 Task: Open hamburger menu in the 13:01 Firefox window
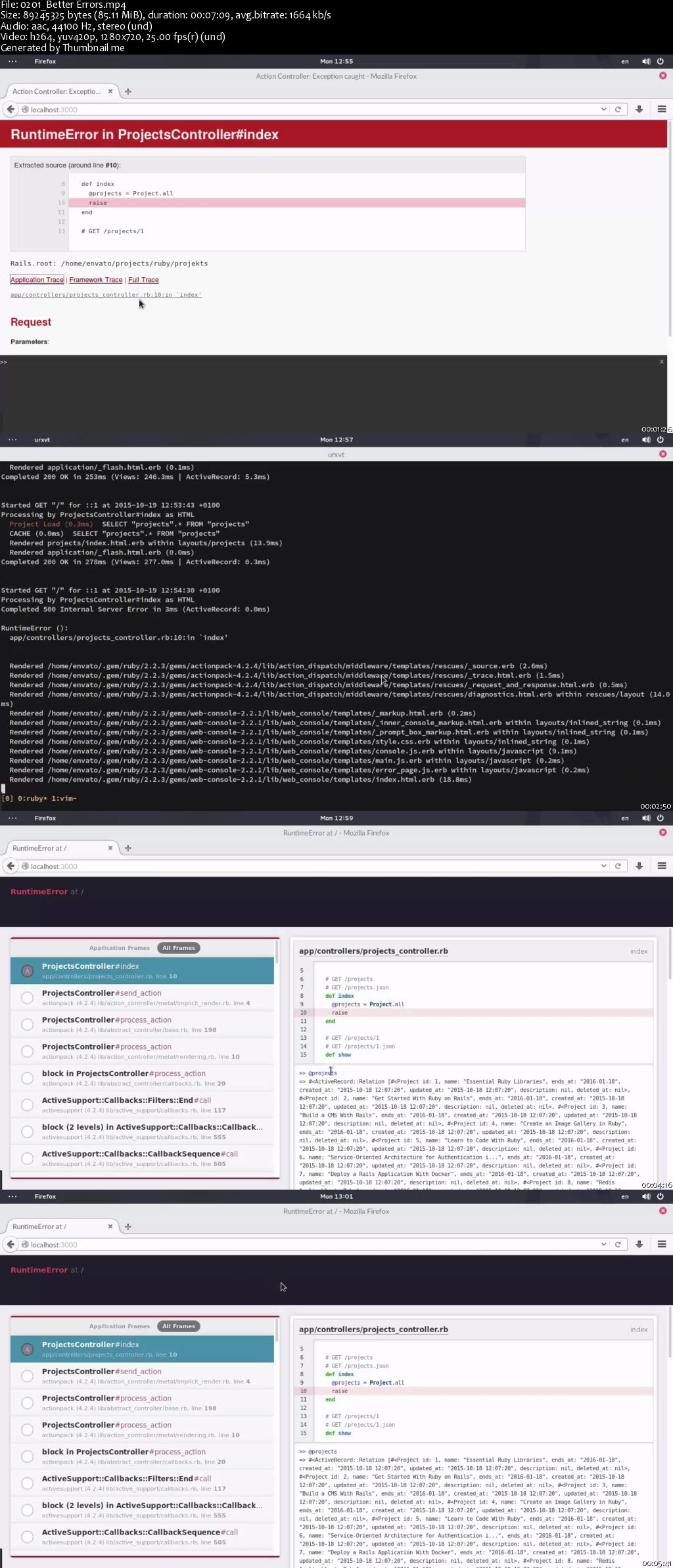(x=662, y=1244)
